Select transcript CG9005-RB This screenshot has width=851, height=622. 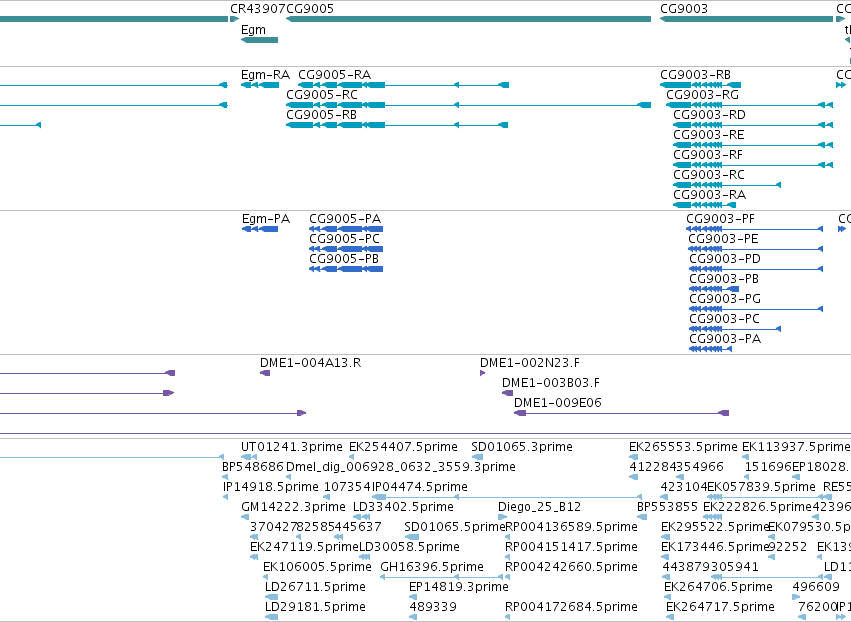[321, 115]
